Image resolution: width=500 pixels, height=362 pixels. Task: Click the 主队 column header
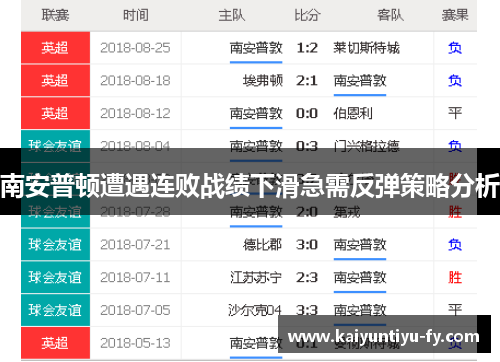pos(232,15)
